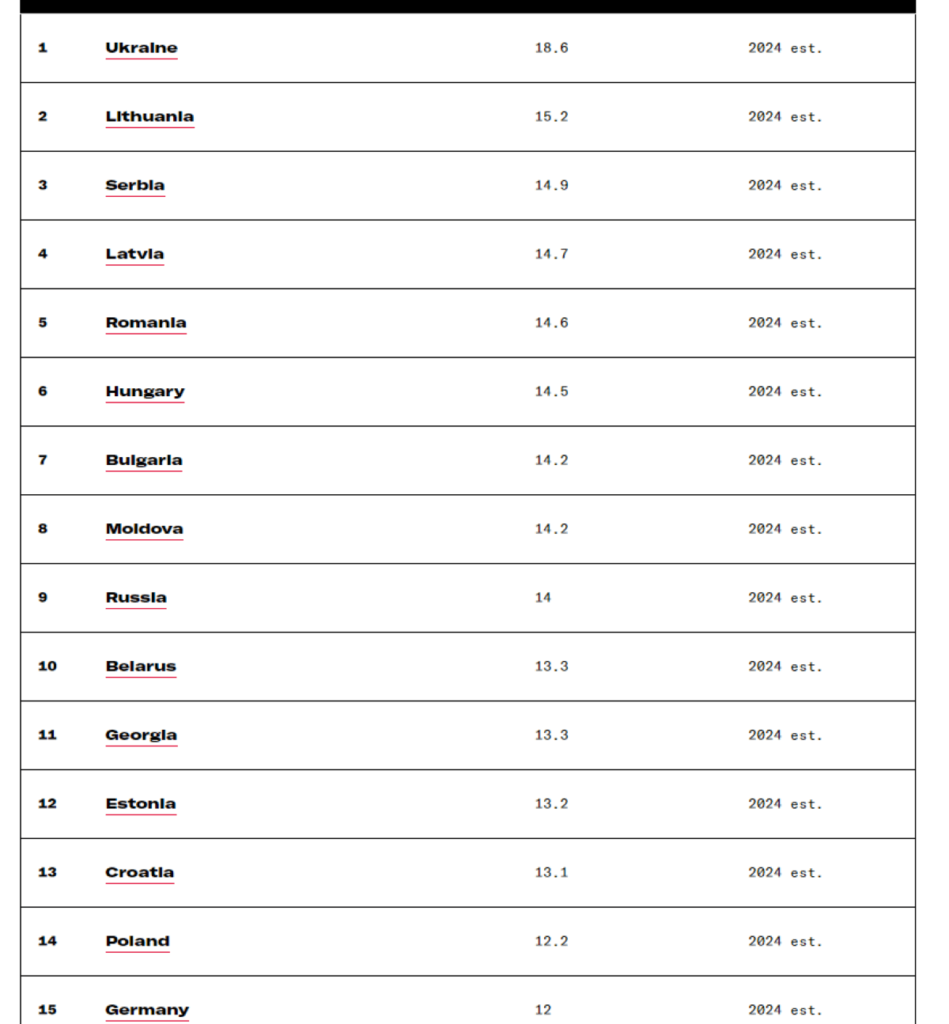This screenshot has width=949, height=1024.
Task: Open the Hungary link
Action: (145, 392)
